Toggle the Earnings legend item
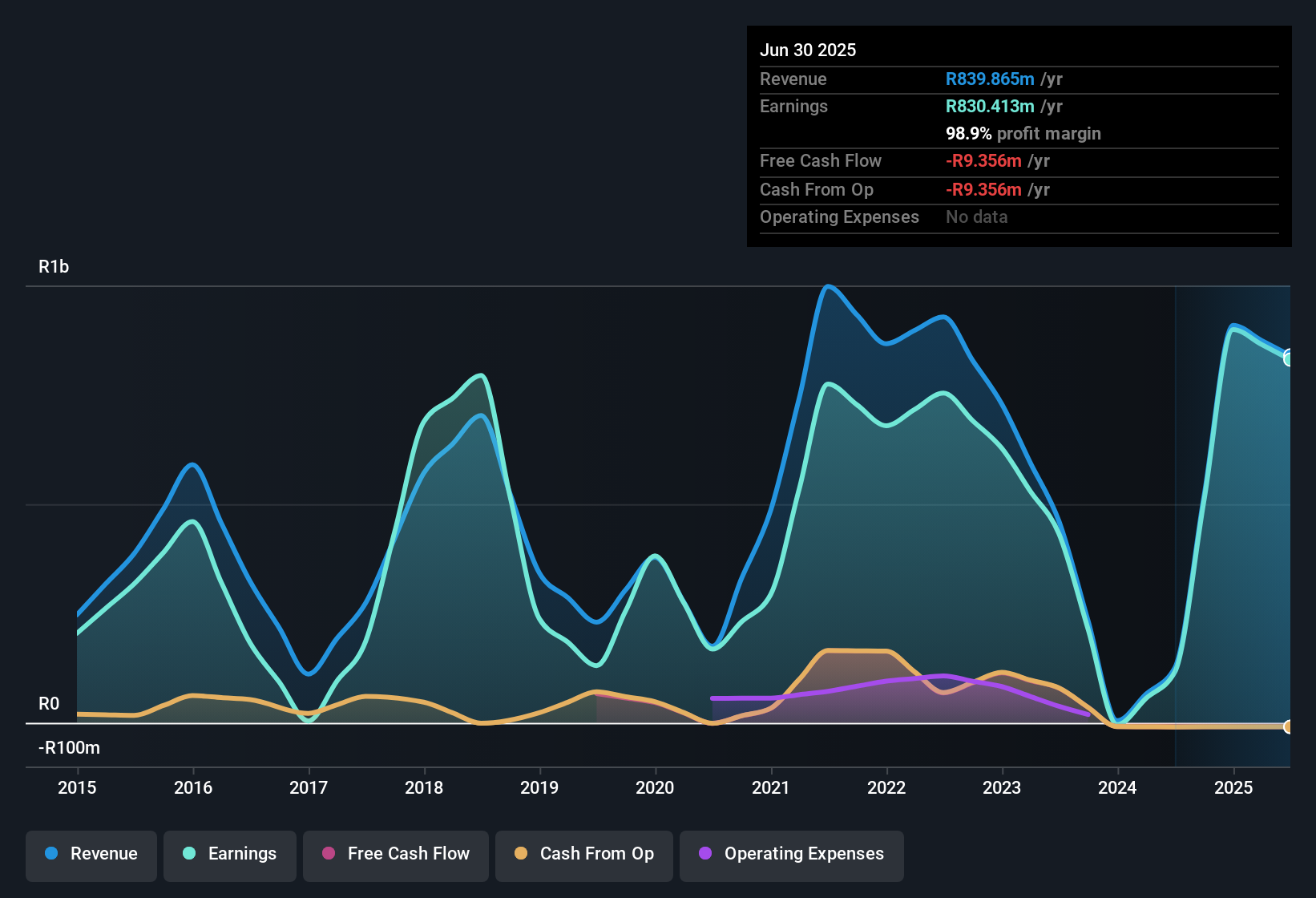This screenshot has width=1316, height=898. point(230,854)
